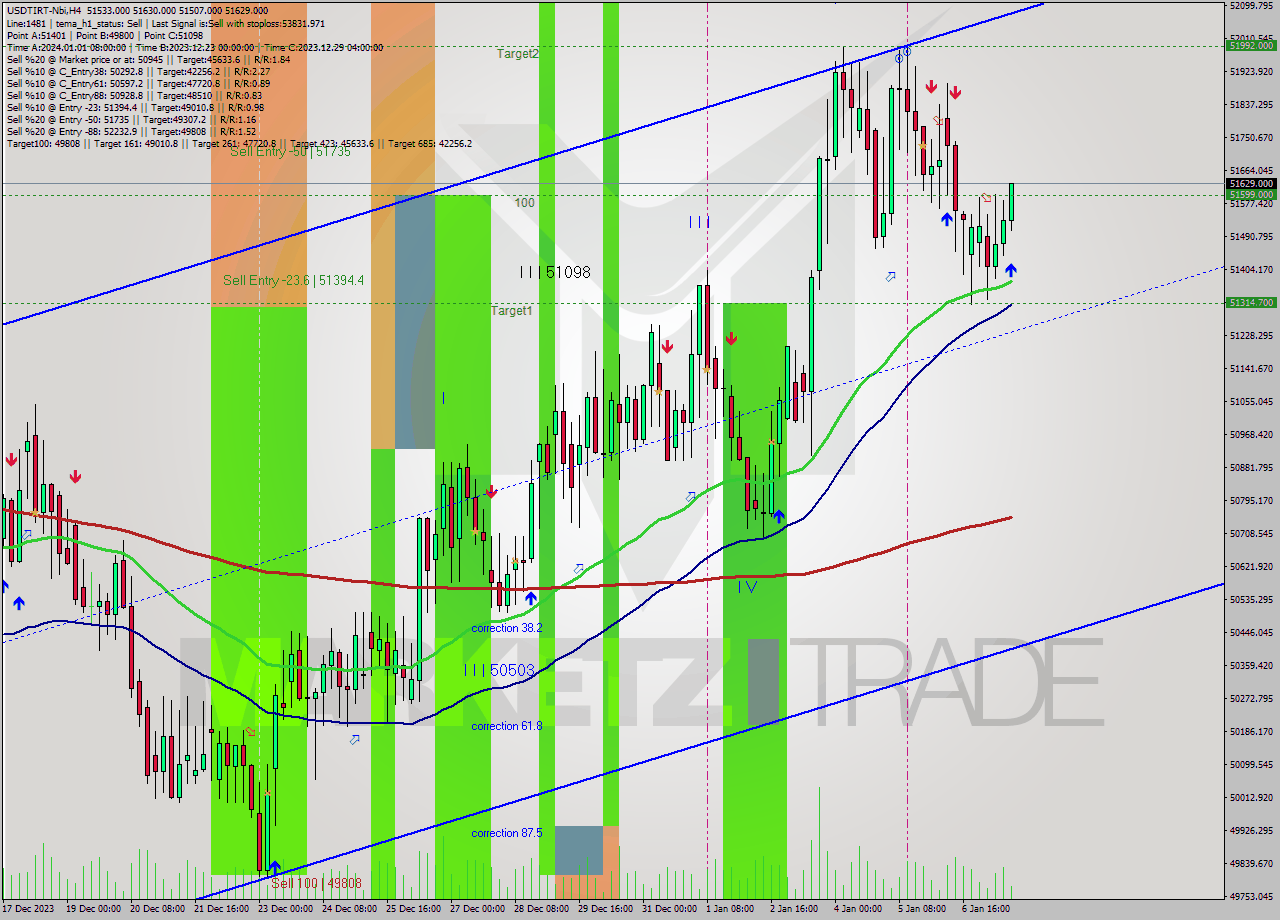Click the 'correction 38.2' label
This screenshot has height=920, width=1280.
pos(506,628)
